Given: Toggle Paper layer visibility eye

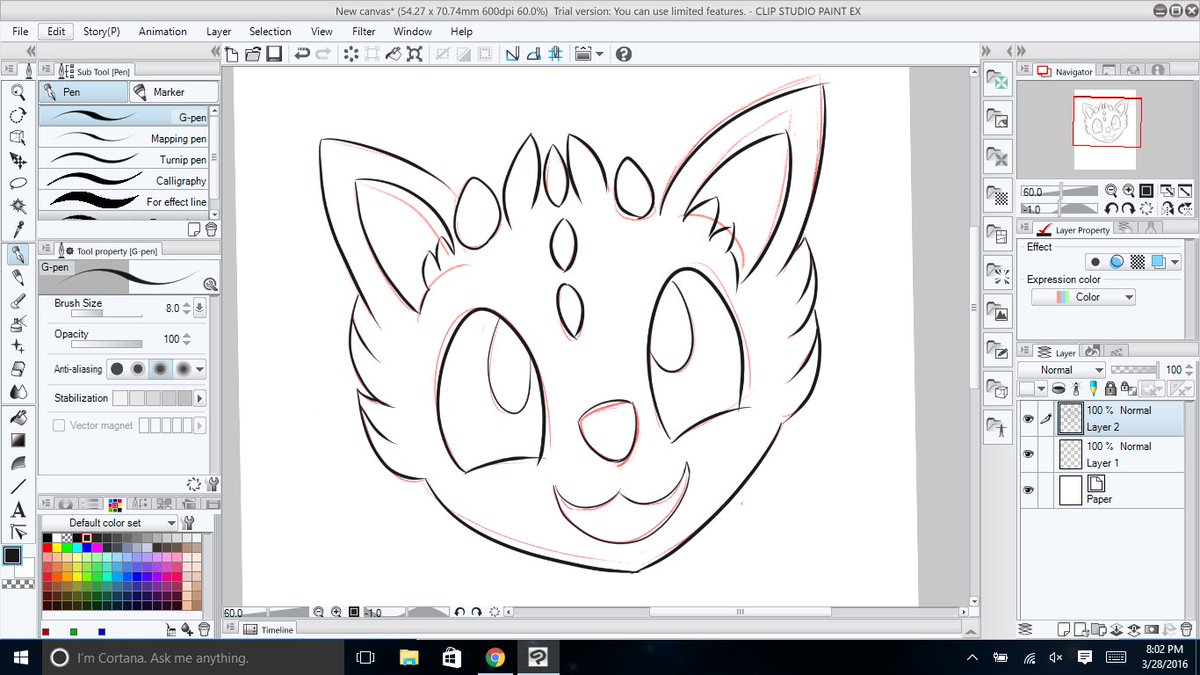Looking at the screenshot, I should point(1028,491).
